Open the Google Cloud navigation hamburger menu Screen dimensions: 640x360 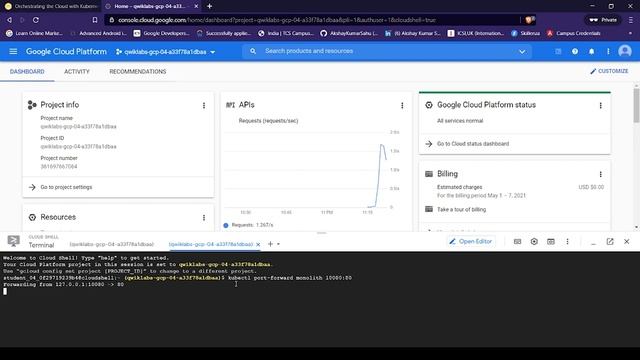click(x=13, y=51)
